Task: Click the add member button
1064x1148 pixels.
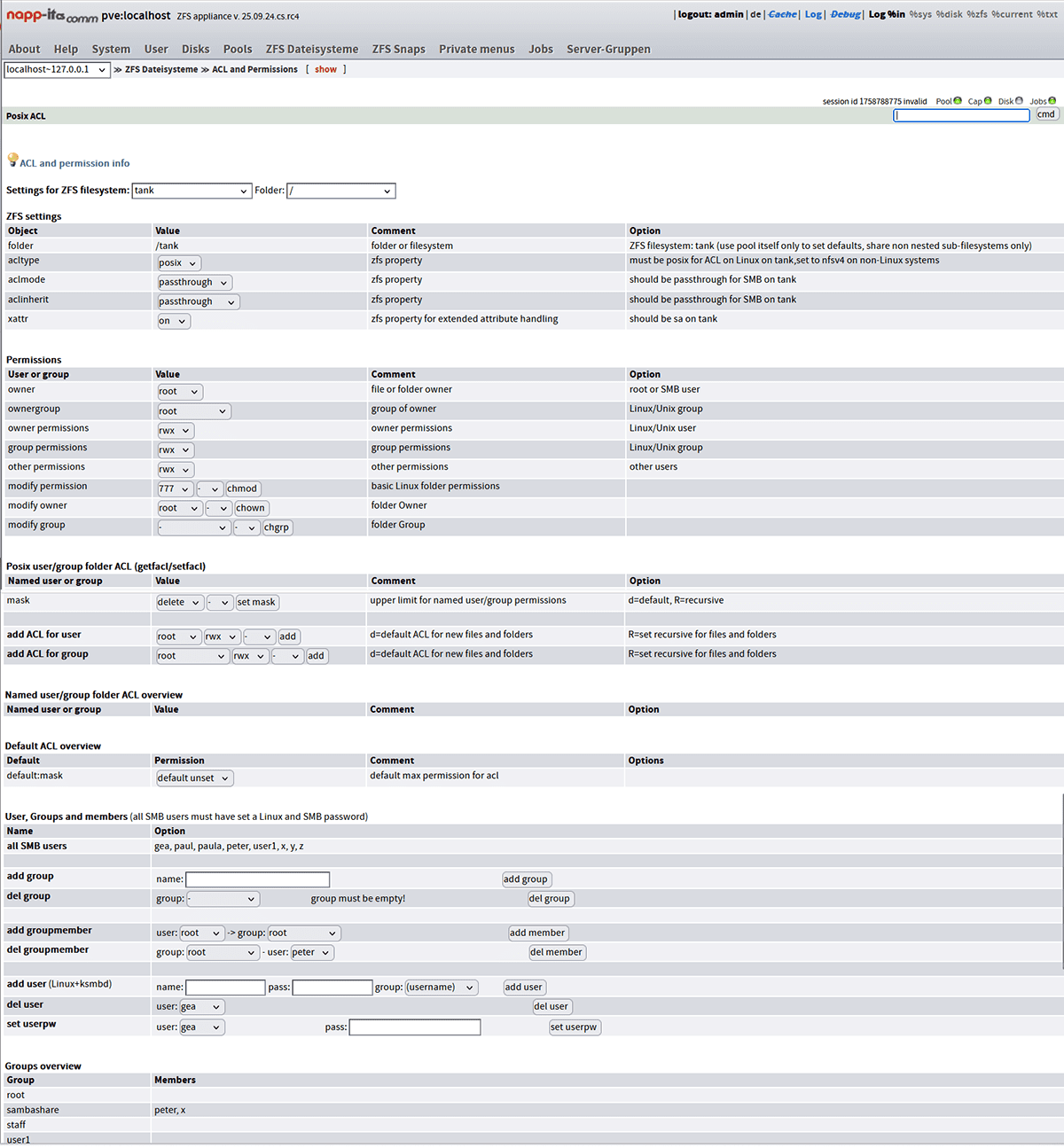Action: tap(537, 933)
